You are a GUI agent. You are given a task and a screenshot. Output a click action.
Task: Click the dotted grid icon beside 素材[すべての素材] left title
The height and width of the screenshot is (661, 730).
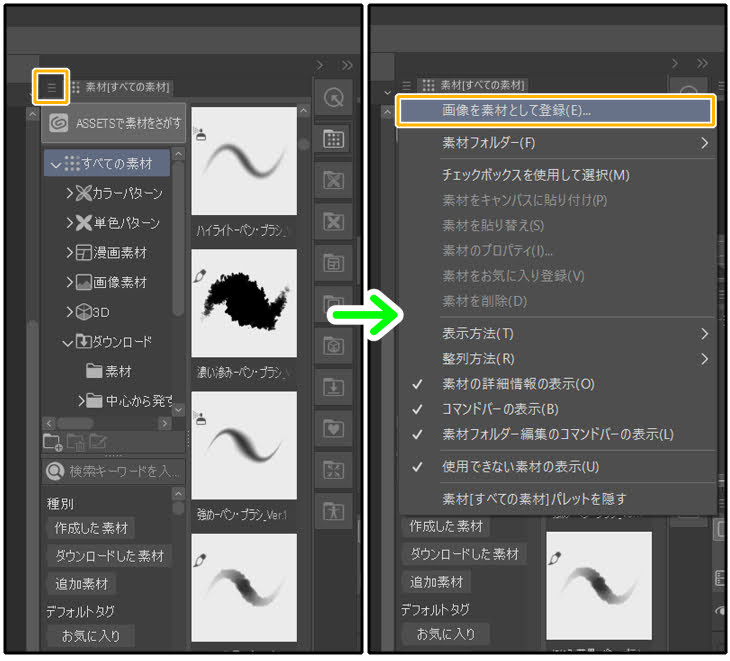(75, 87)
